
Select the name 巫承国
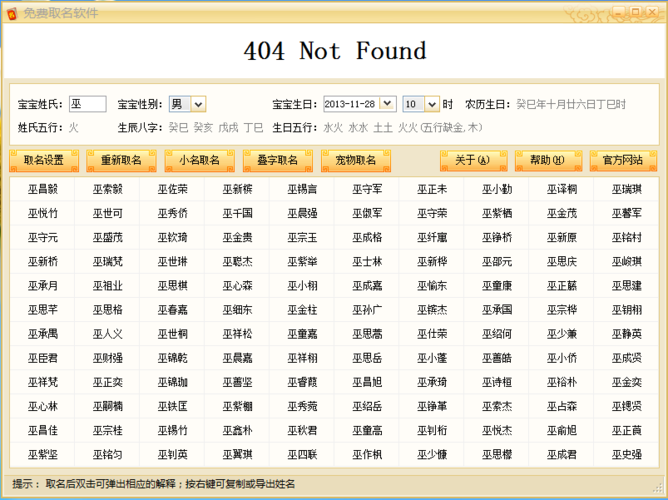click(x=497, y=310)
